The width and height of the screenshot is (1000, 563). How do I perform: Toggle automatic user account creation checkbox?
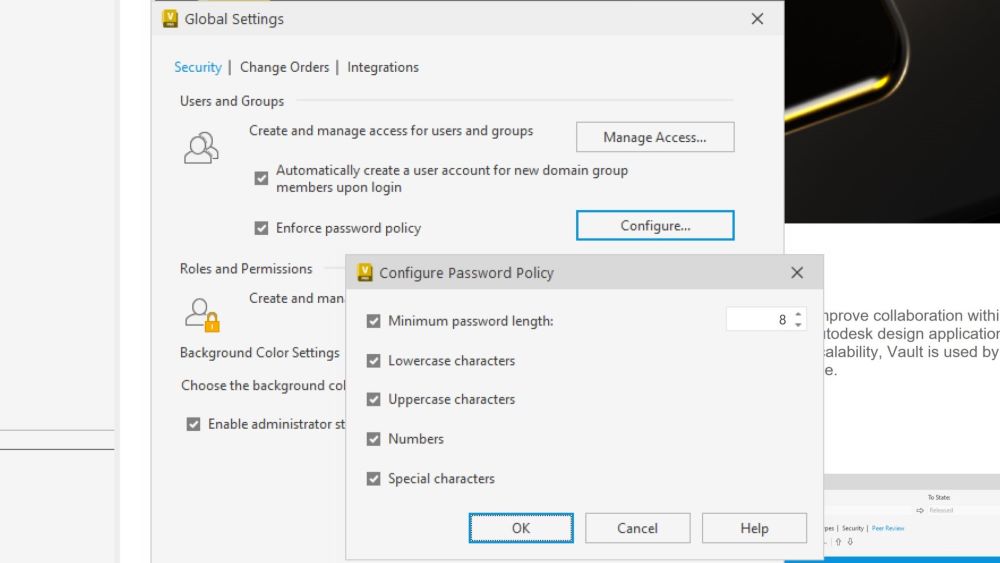[x=261, y=178]
